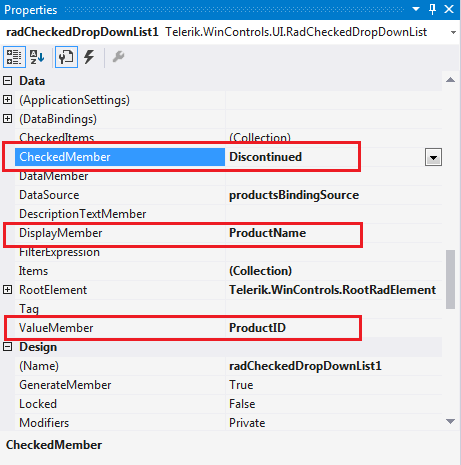This screenshot has height=465, width=461.
Task: Expand the RootElement property
Action: click(x=7, y=290)
